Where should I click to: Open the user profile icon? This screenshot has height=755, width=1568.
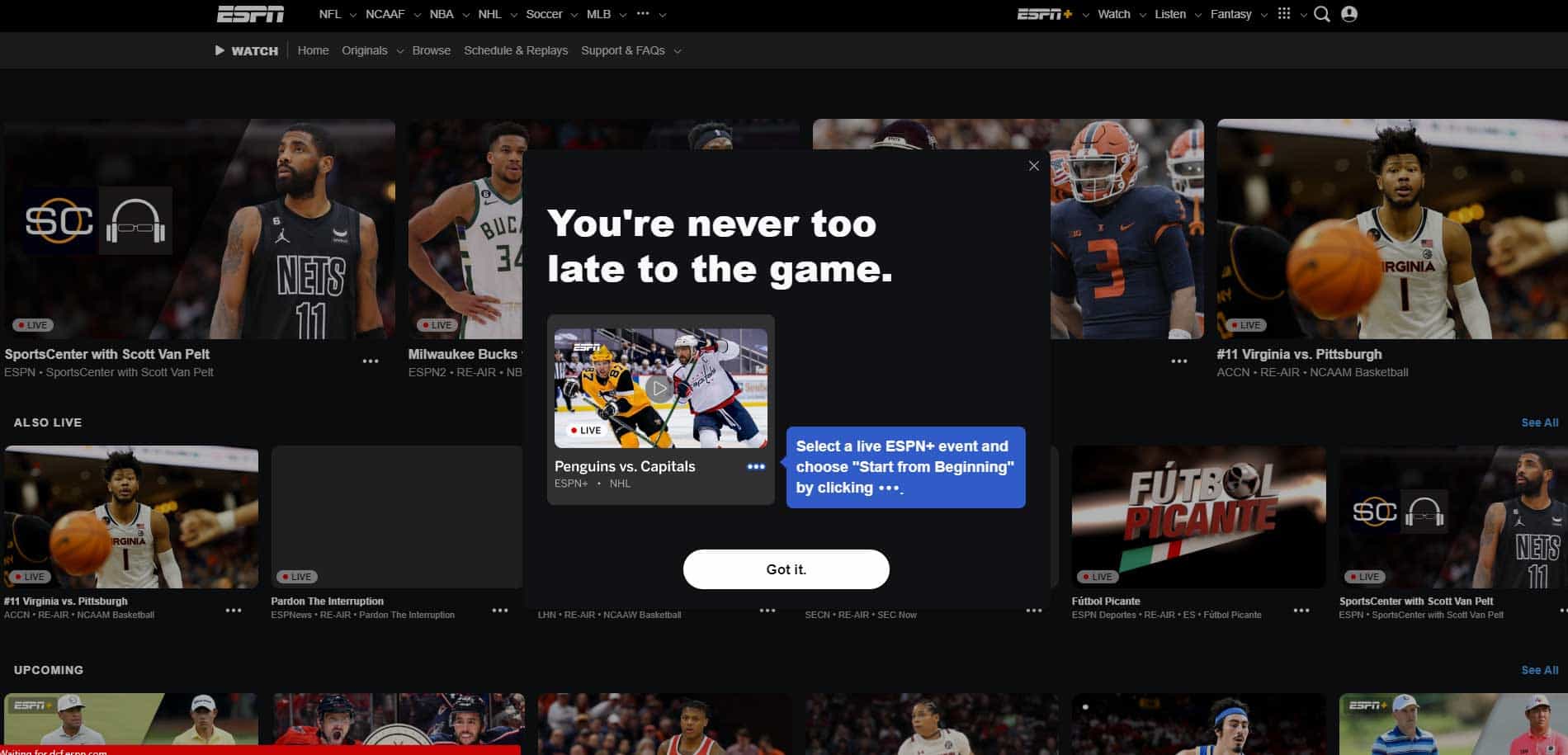tap(1349, 14)
